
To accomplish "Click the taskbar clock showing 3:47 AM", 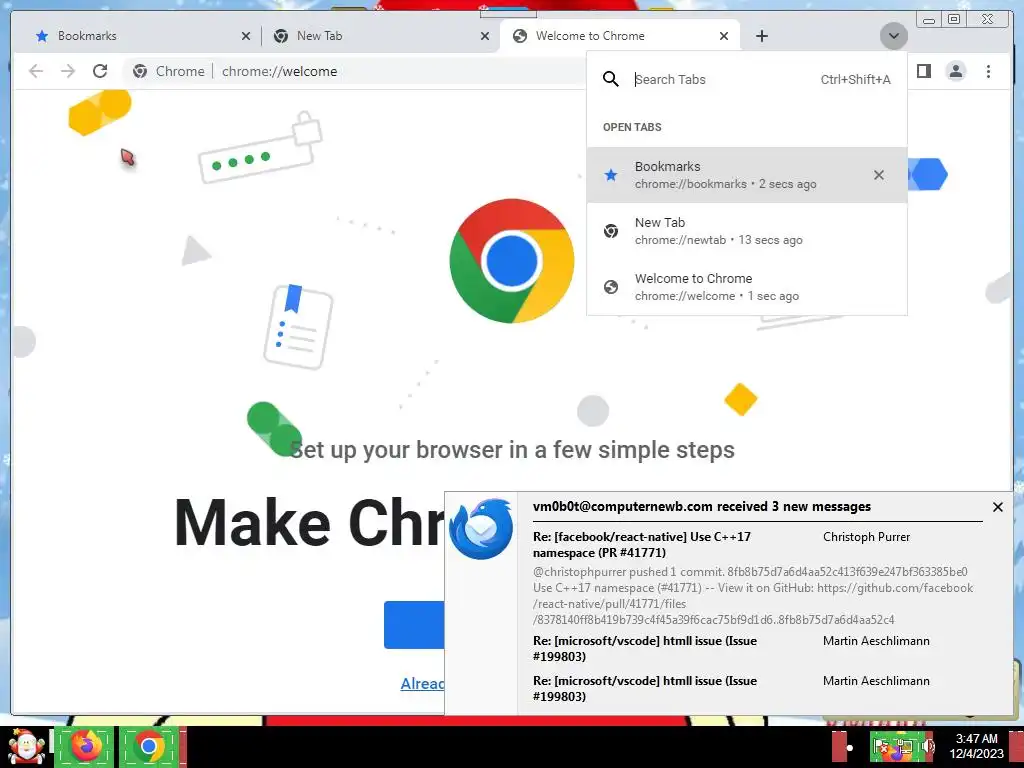I will (x=976, y=746).
